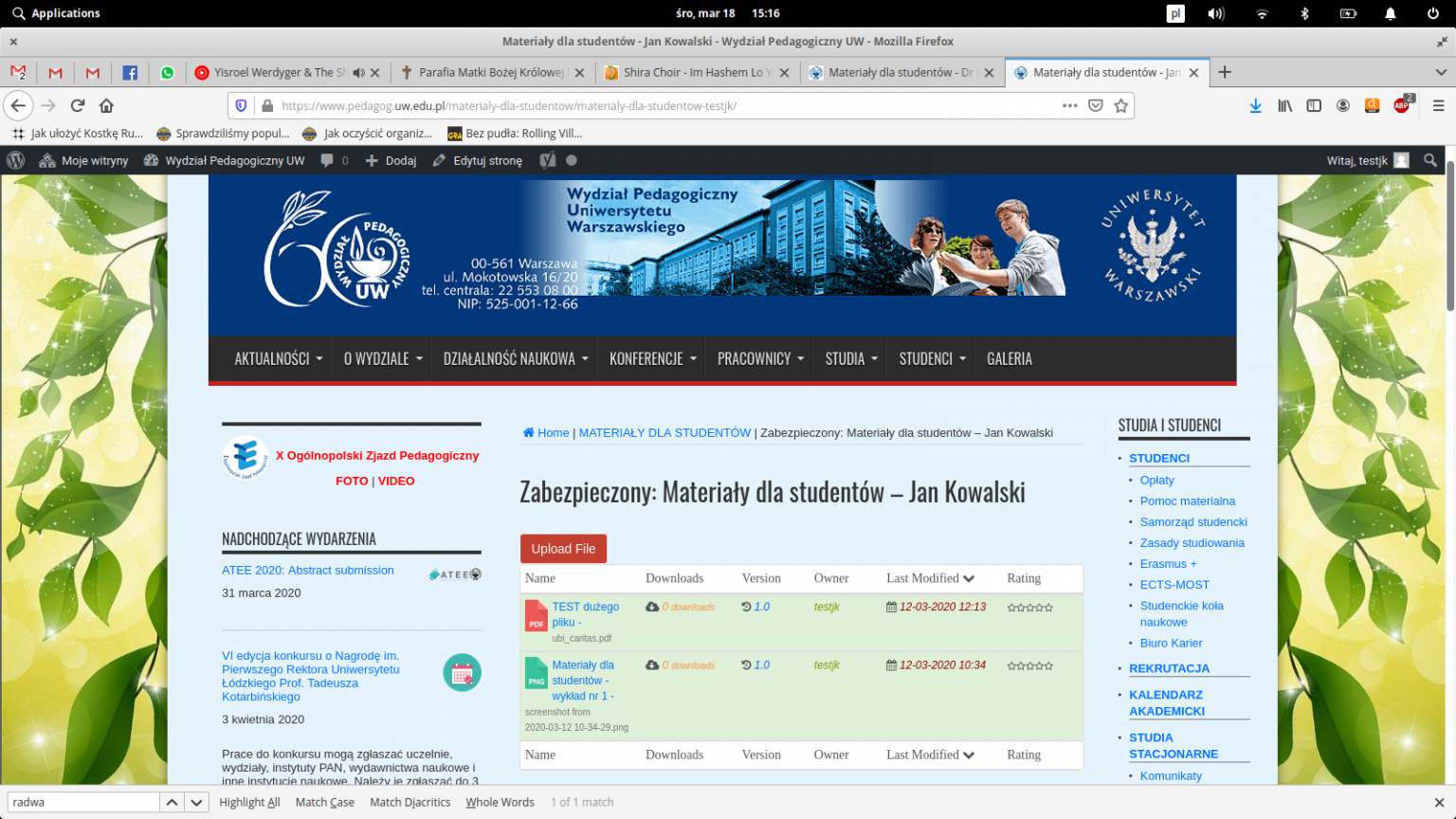Open Firefox account icon

(1343, 105)
